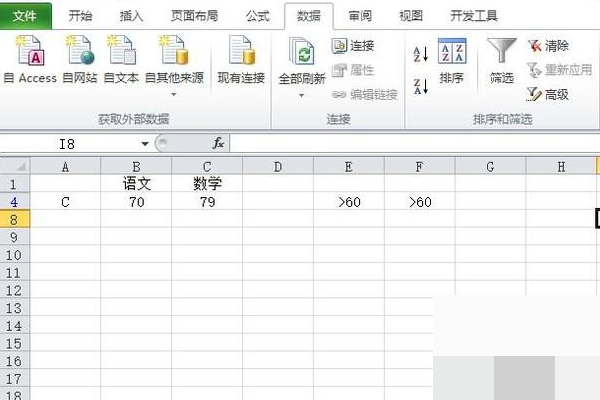The image size is (600, 400).
Task: Click cell containing 79
Action: coord(207,202)
